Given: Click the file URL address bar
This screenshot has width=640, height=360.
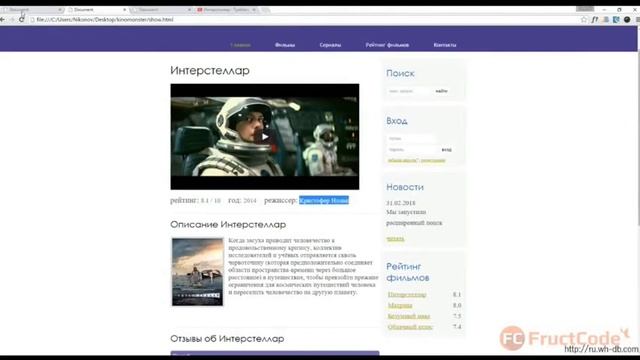Looking at the screenshot, I should (x=302, y=20).
